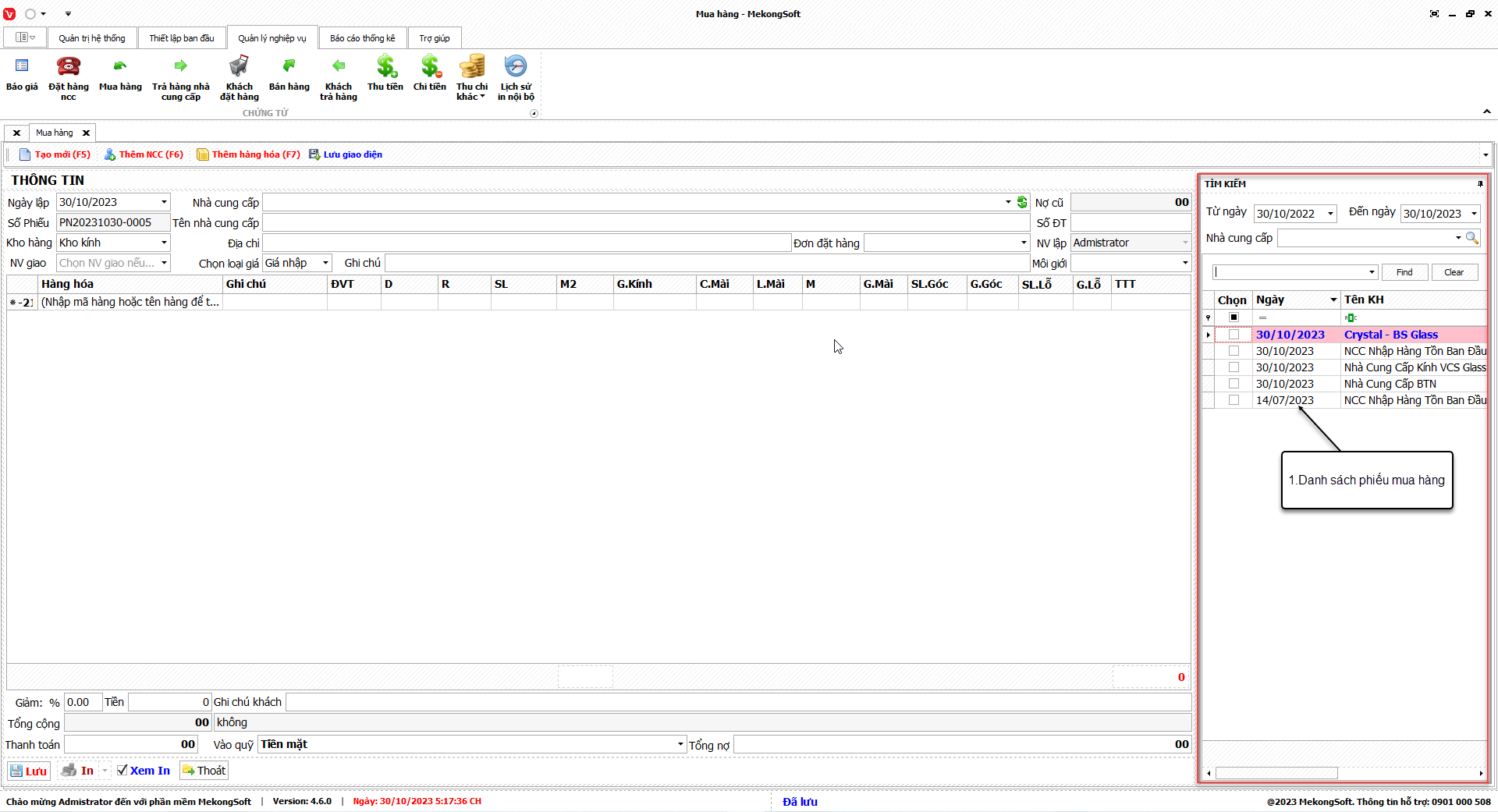The width and height of the screenshot is (1498, 812).
Task: Click green refresh icon beside Nhà cung cấp
Action: [1022, 203]
